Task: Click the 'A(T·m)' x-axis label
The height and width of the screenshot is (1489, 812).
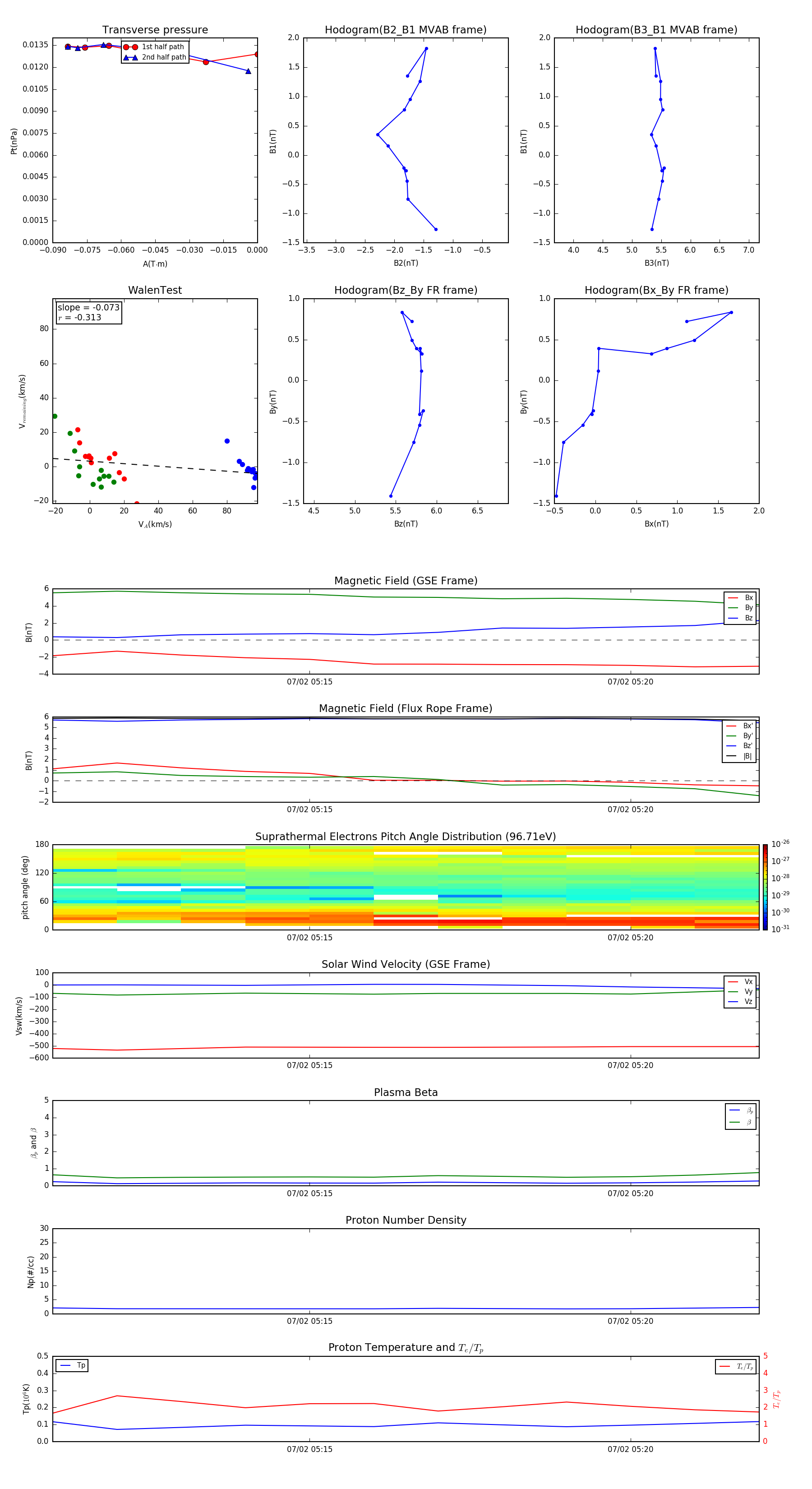Action: 155,264
